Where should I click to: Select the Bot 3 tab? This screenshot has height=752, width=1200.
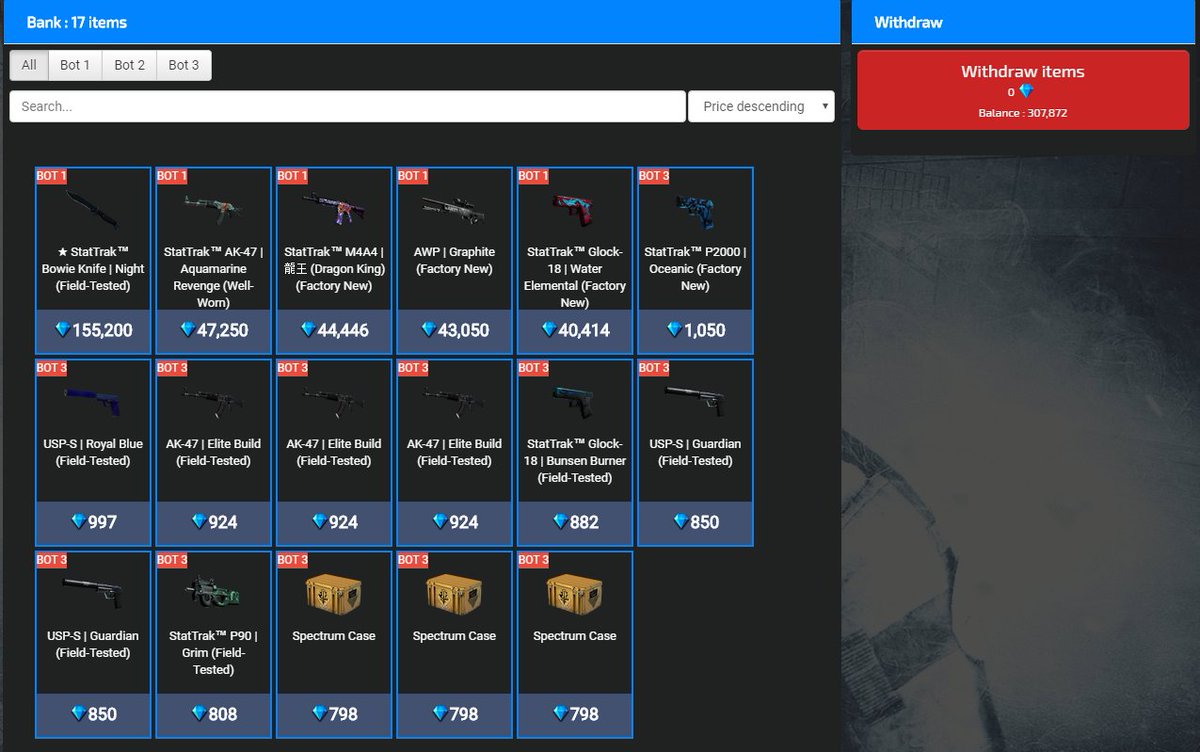click(x=183, y=64)
